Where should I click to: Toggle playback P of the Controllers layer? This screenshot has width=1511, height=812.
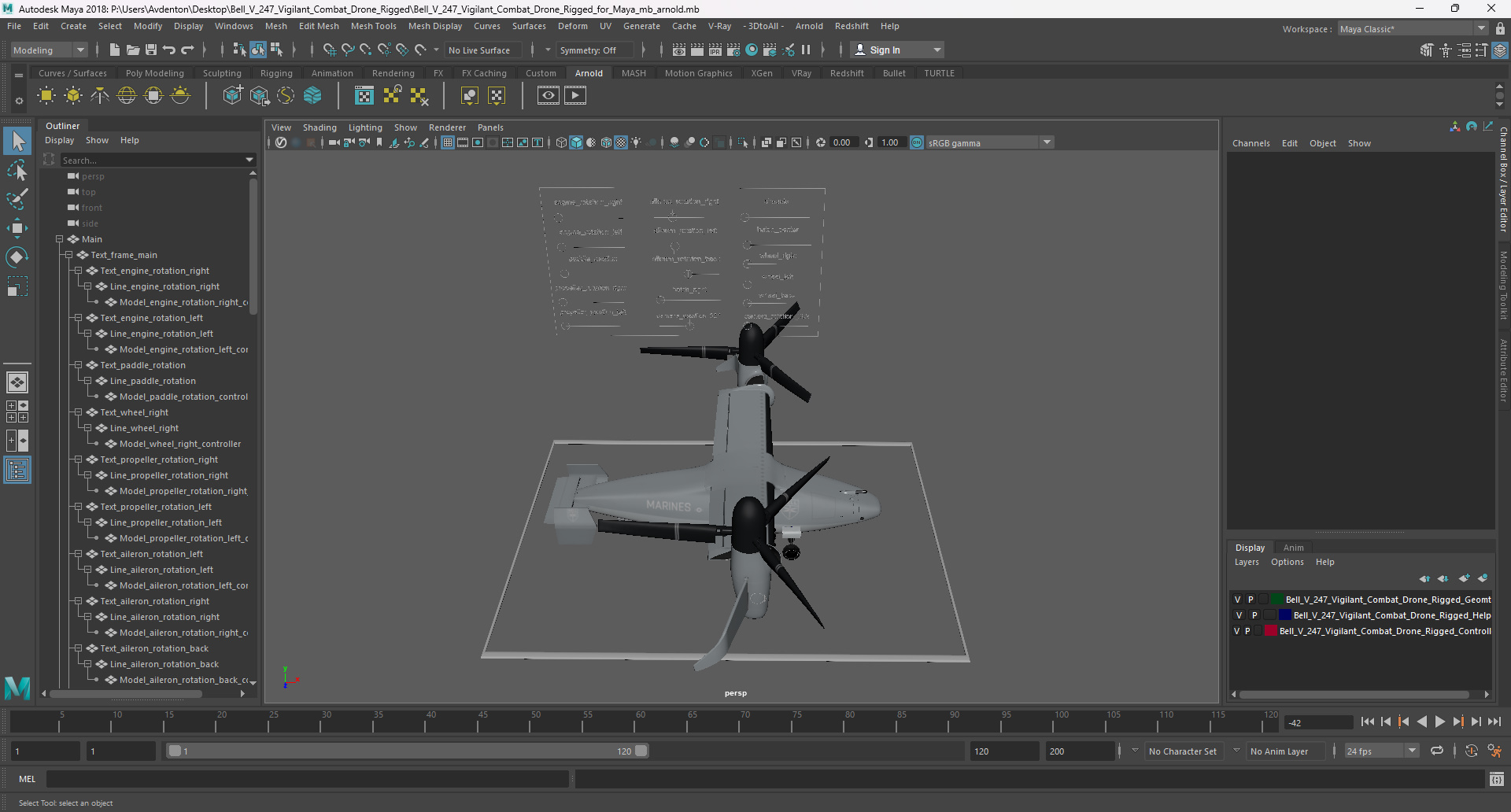point(1247,631)
